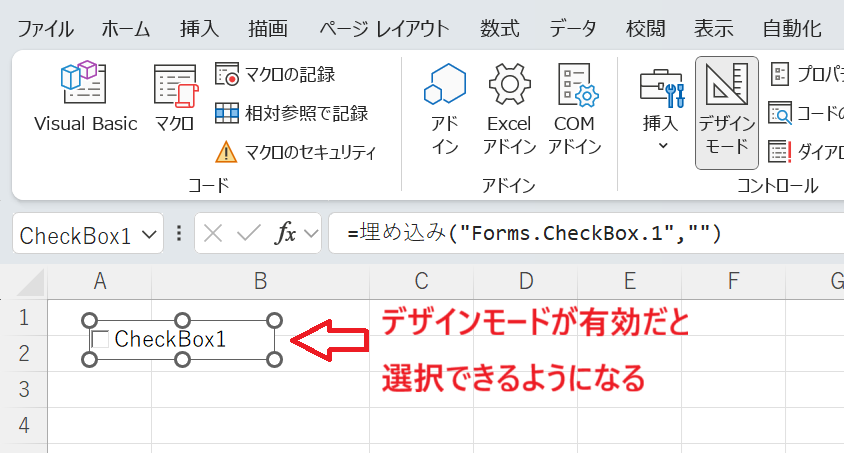Image resolution: width=844 pixels, height=453 pixels.
Task: Open the Name Box dropdown arrow
Action: (x=151, y=235)
